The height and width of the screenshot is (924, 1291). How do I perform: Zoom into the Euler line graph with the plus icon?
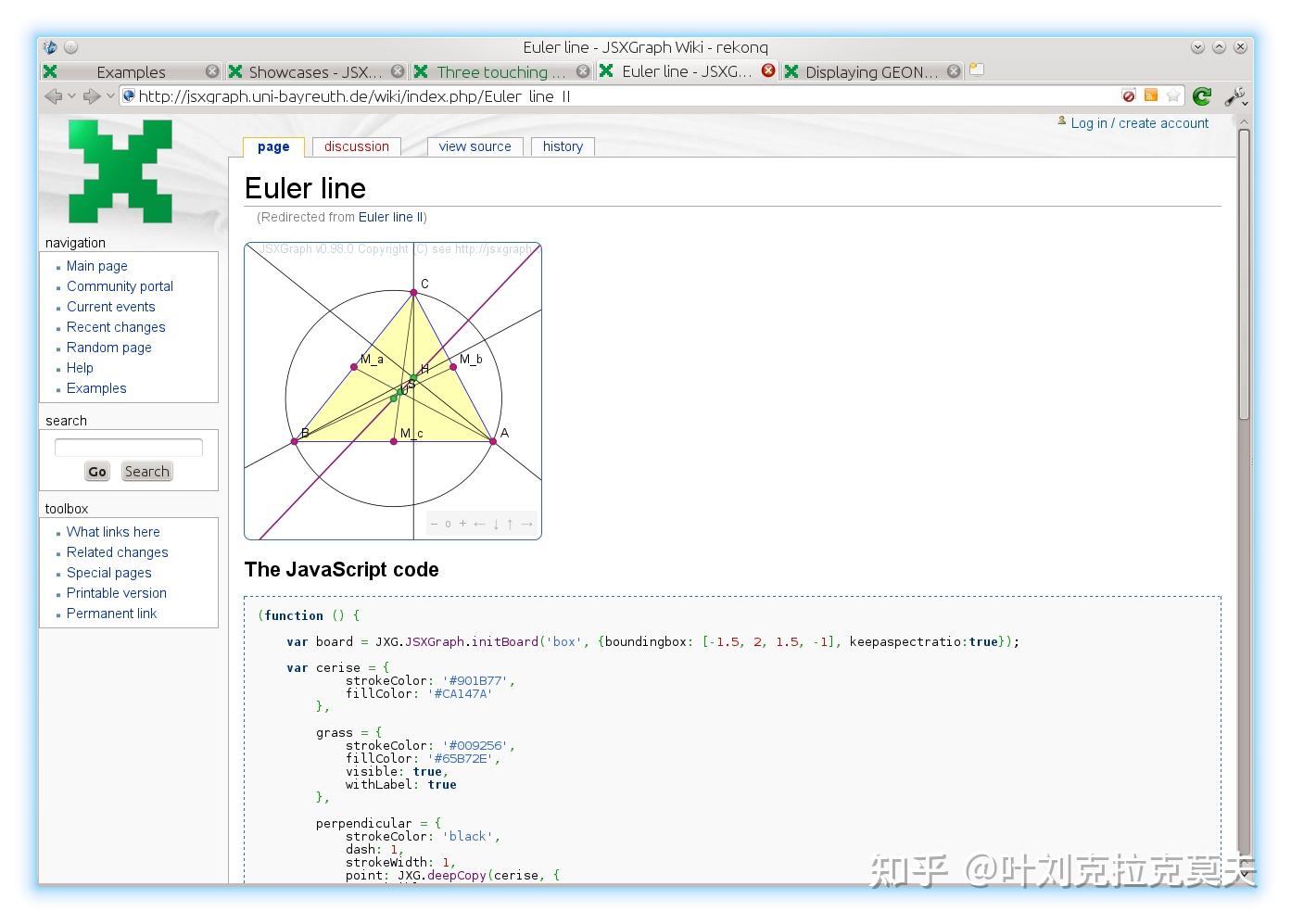[x=462, y=524]
